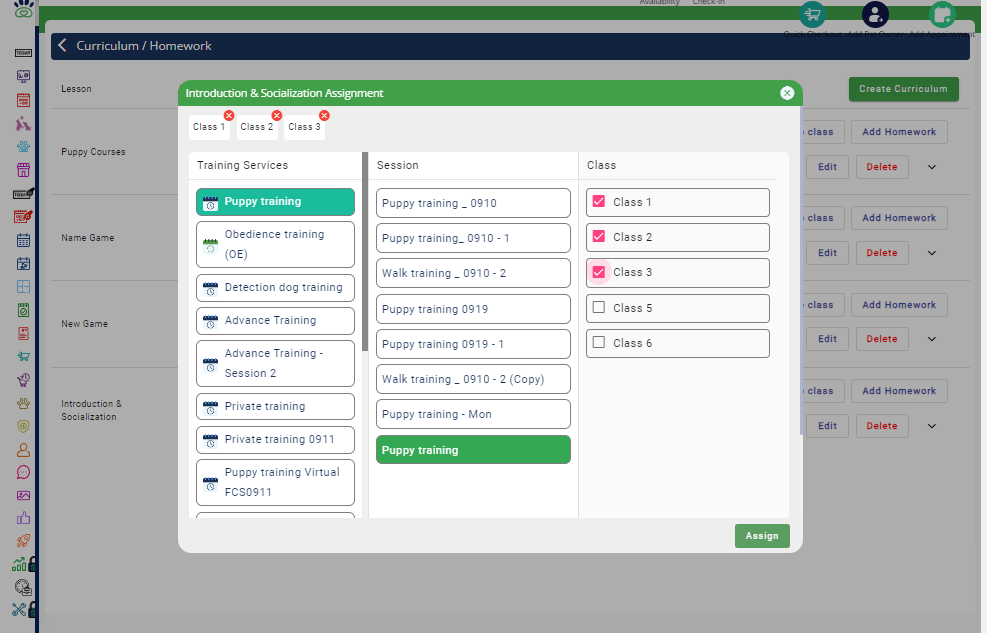The height and width of the screenshot is (633, 987).
Task: Expand the New Game row chevron
Action: 932,339
